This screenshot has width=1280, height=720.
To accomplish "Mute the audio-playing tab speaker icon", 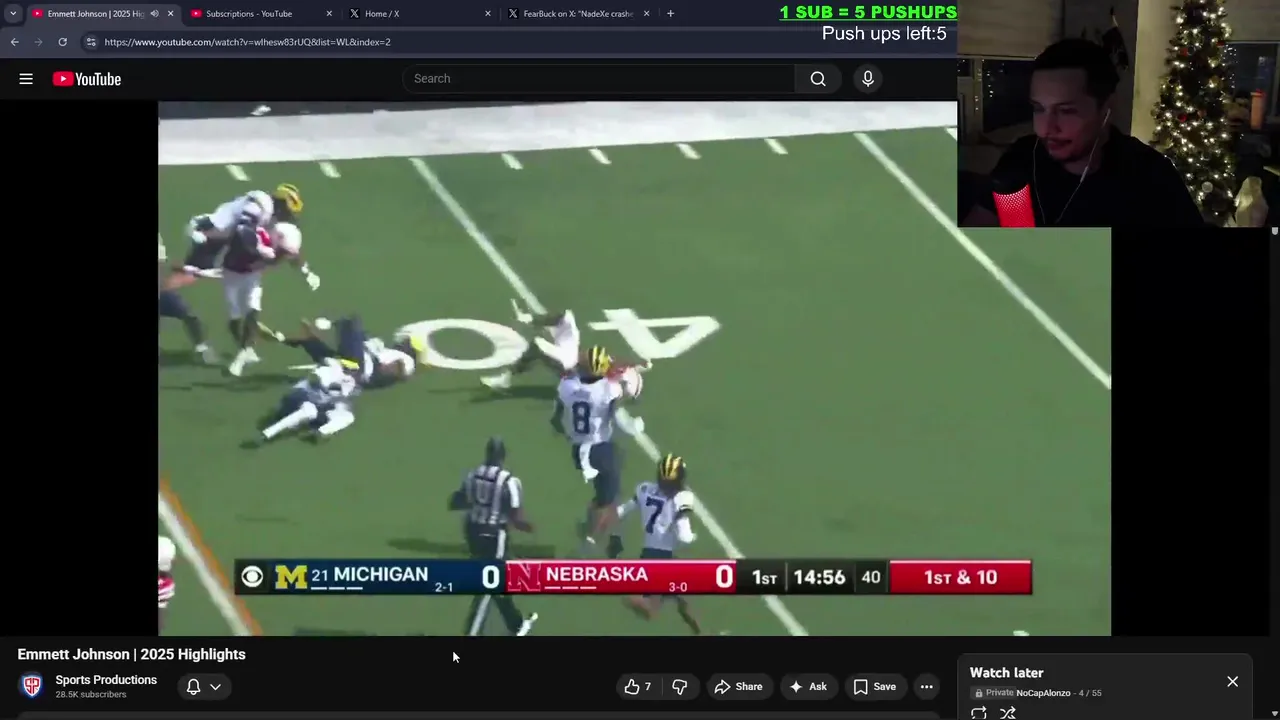I will pyautogui.click(x=154, y=14).
